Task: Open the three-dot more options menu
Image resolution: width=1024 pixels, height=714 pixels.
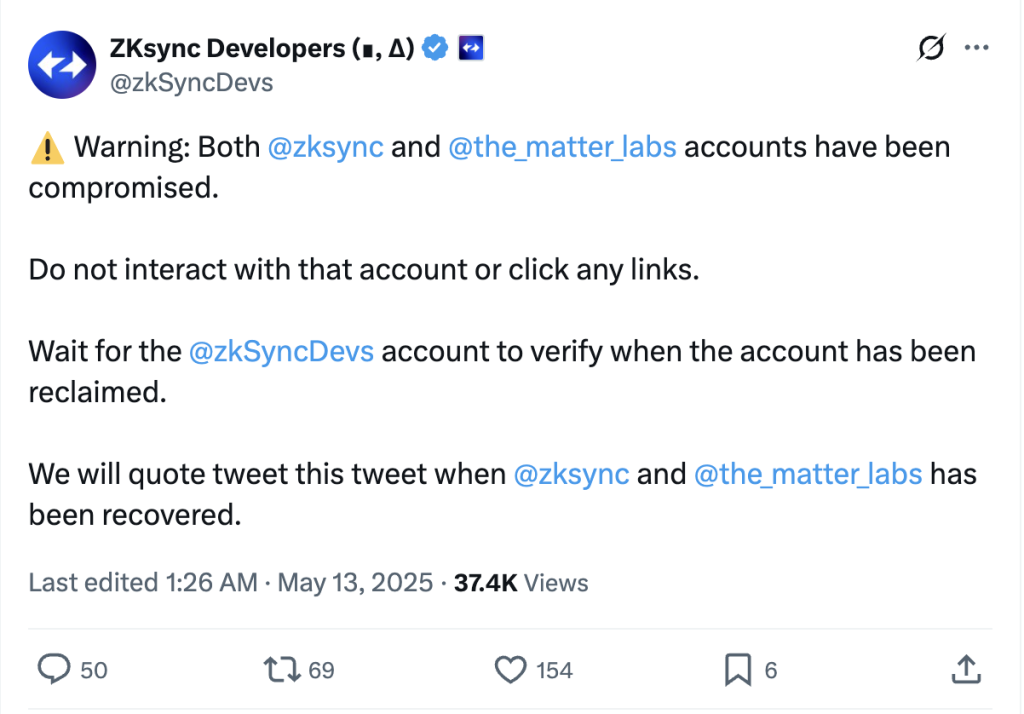Action: tap(975, 48)
